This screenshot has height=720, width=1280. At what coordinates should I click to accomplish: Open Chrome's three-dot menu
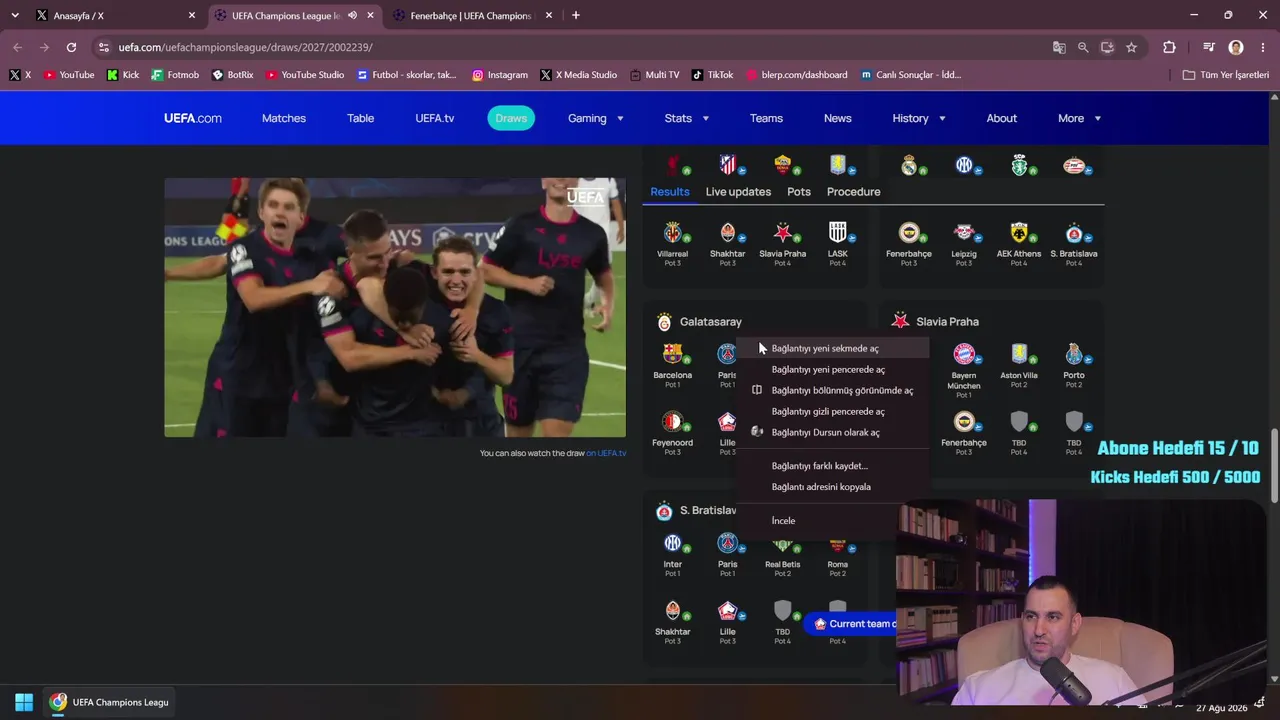pos(1262,47)
